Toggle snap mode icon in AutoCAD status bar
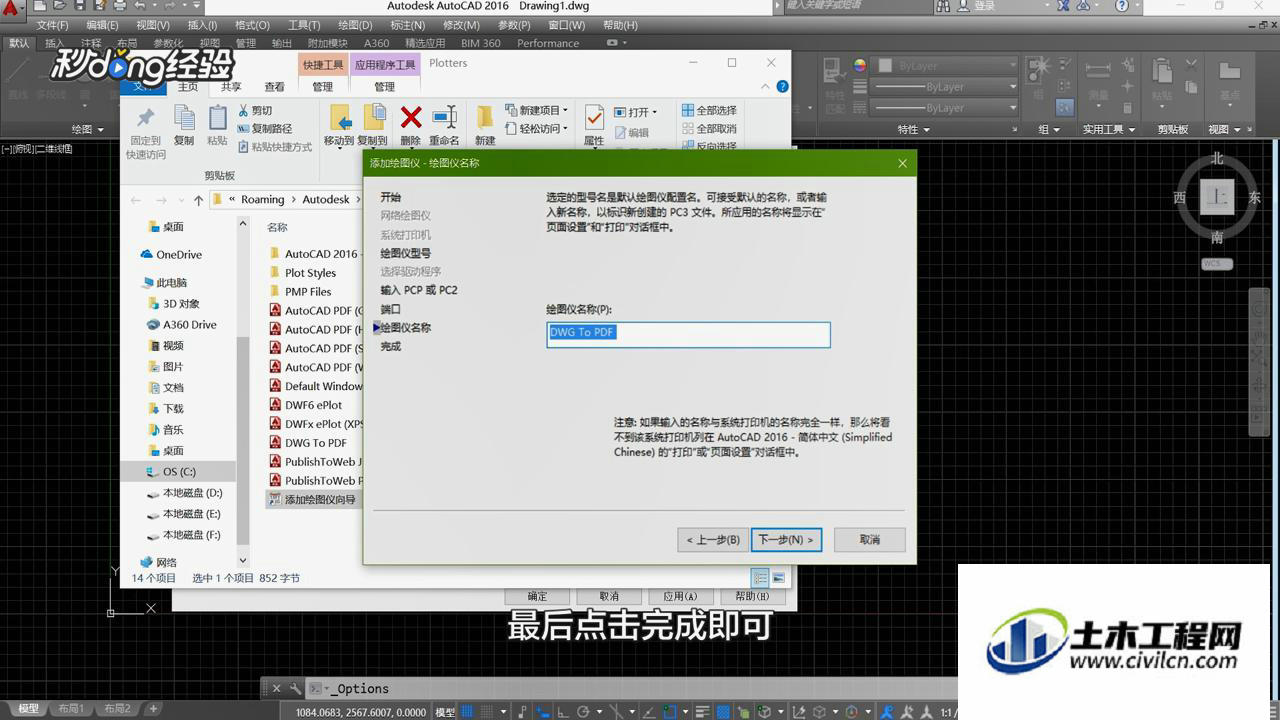This screenshot has height=720, width=1280. coord(488,712)
